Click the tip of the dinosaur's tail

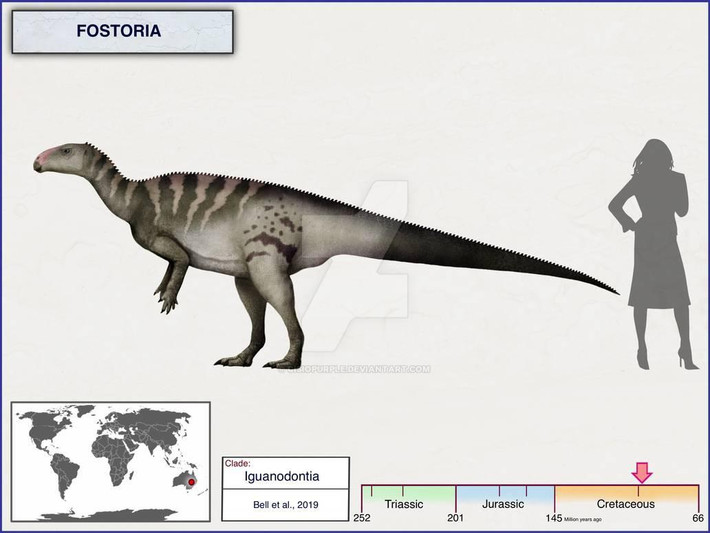point(616,293)
